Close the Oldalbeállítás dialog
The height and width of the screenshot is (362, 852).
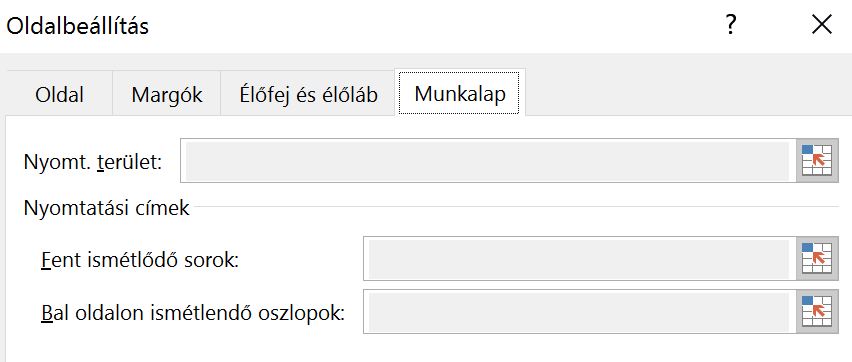click(x=822, y=25)
